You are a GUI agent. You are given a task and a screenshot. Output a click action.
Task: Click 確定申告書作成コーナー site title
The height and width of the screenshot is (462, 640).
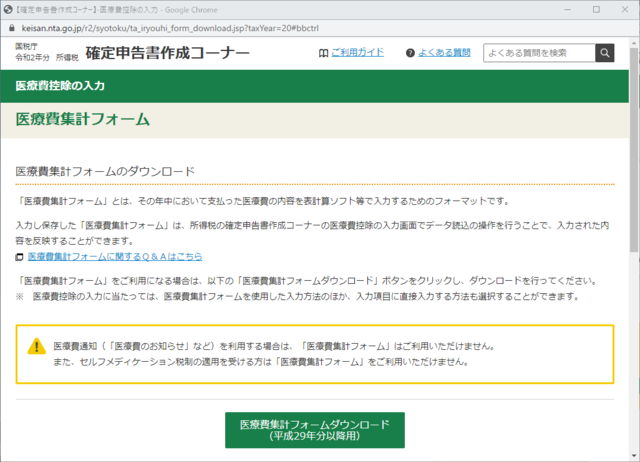(167, 53)
